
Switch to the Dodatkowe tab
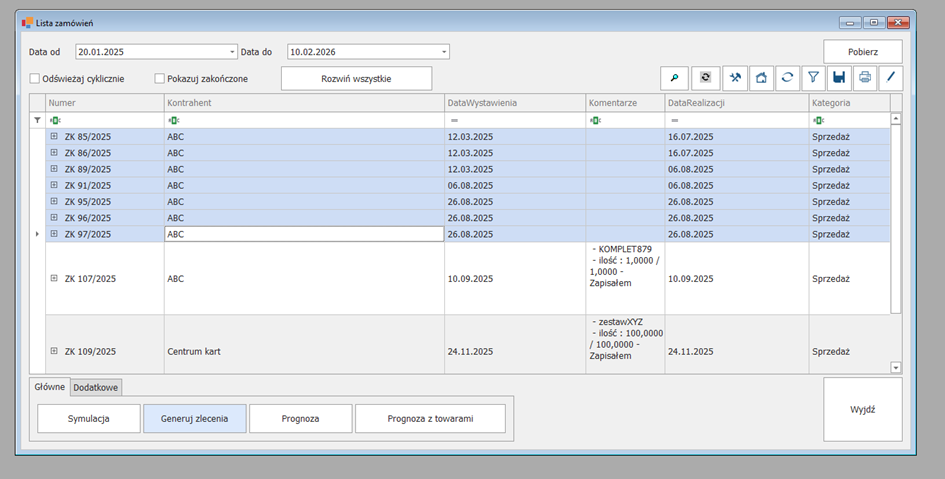coord(97,387)
